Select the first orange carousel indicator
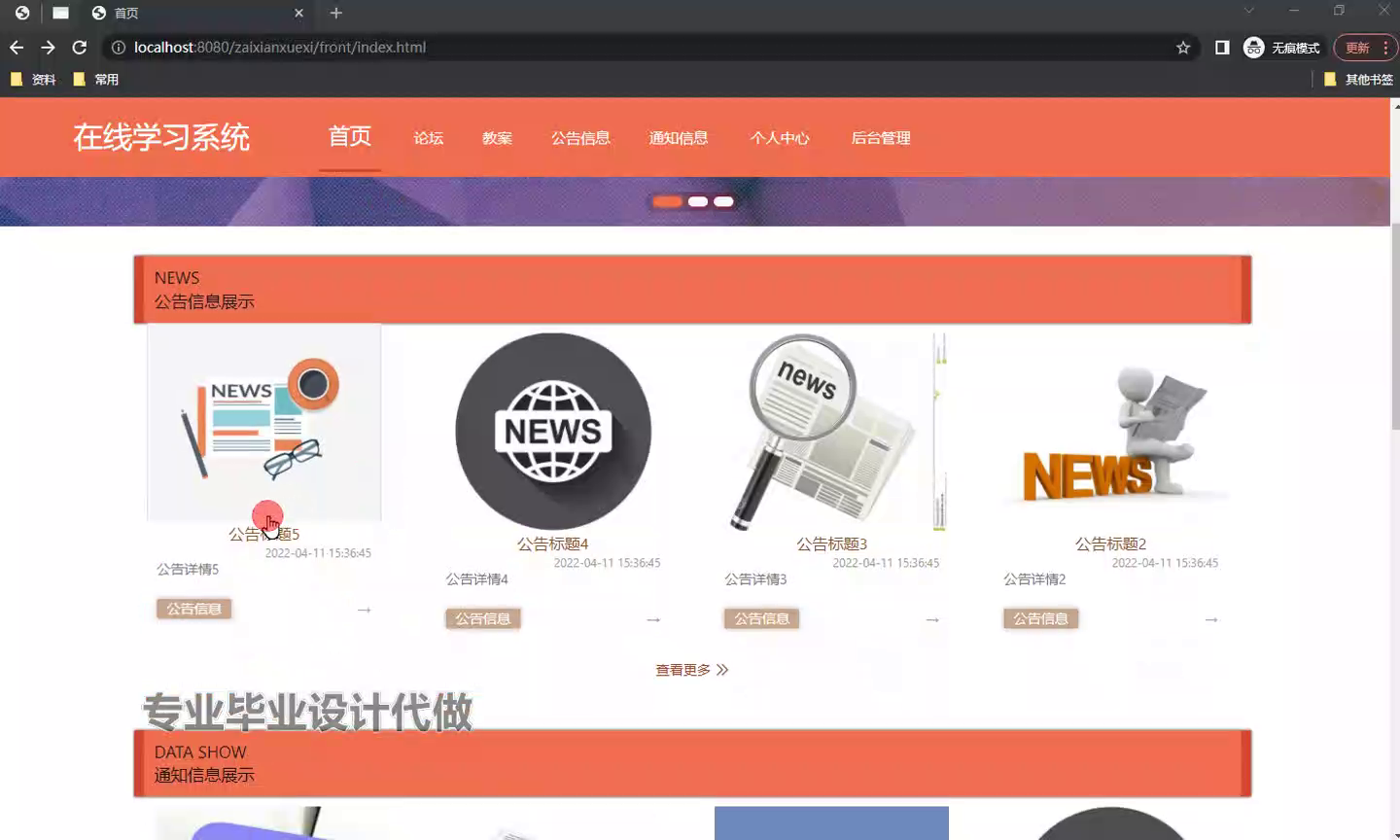The image size is (1400, 840). coord(667,201)
